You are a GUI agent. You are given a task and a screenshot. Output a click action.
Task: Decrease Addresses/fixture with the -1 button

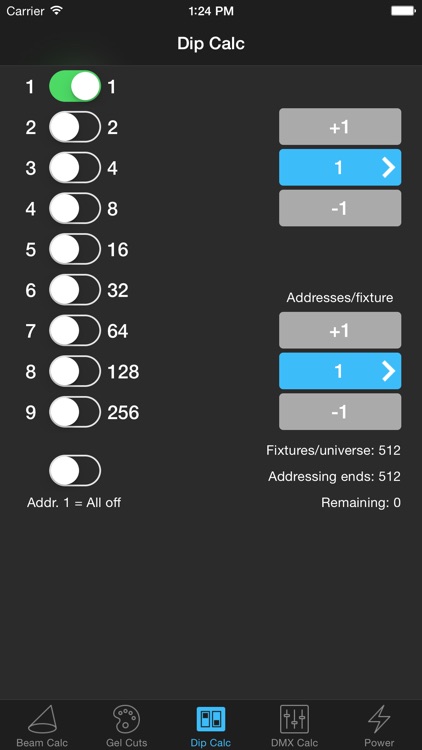pos(340,412)
